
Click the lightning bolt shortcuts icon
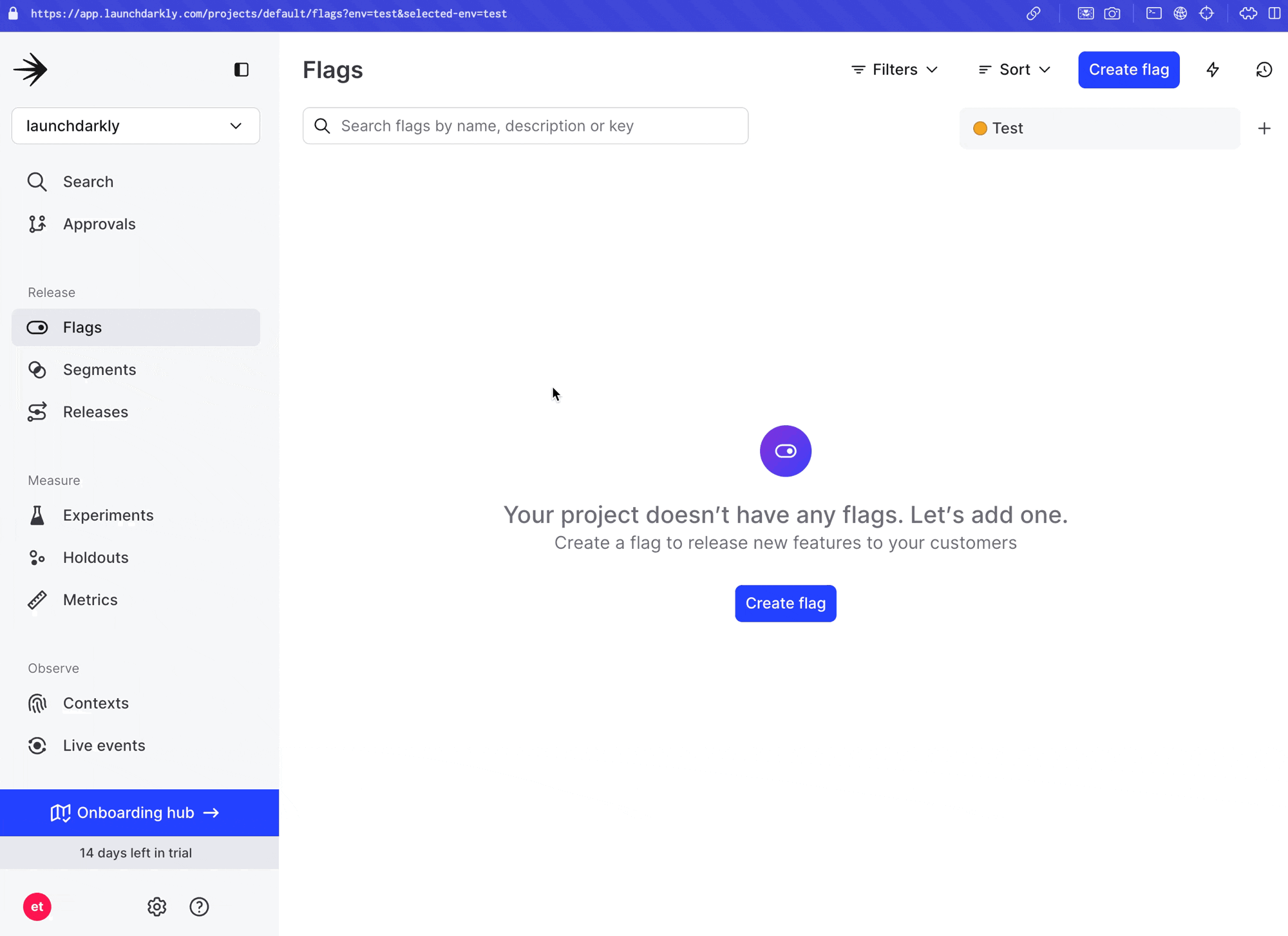click(x=1213, y=70)
